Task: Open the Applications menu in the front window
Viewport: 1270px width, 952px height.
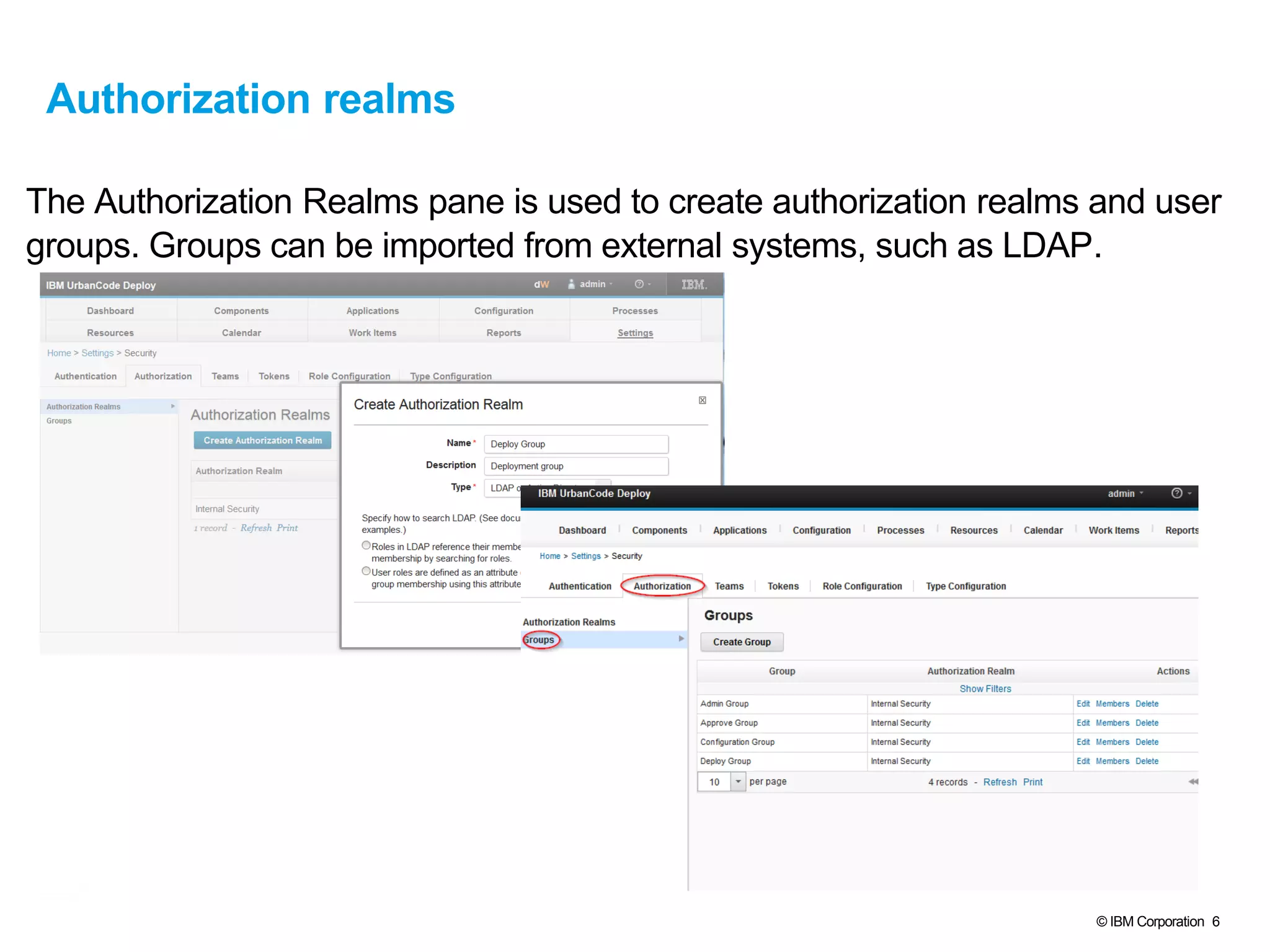Action: click(x=740, y=530)
